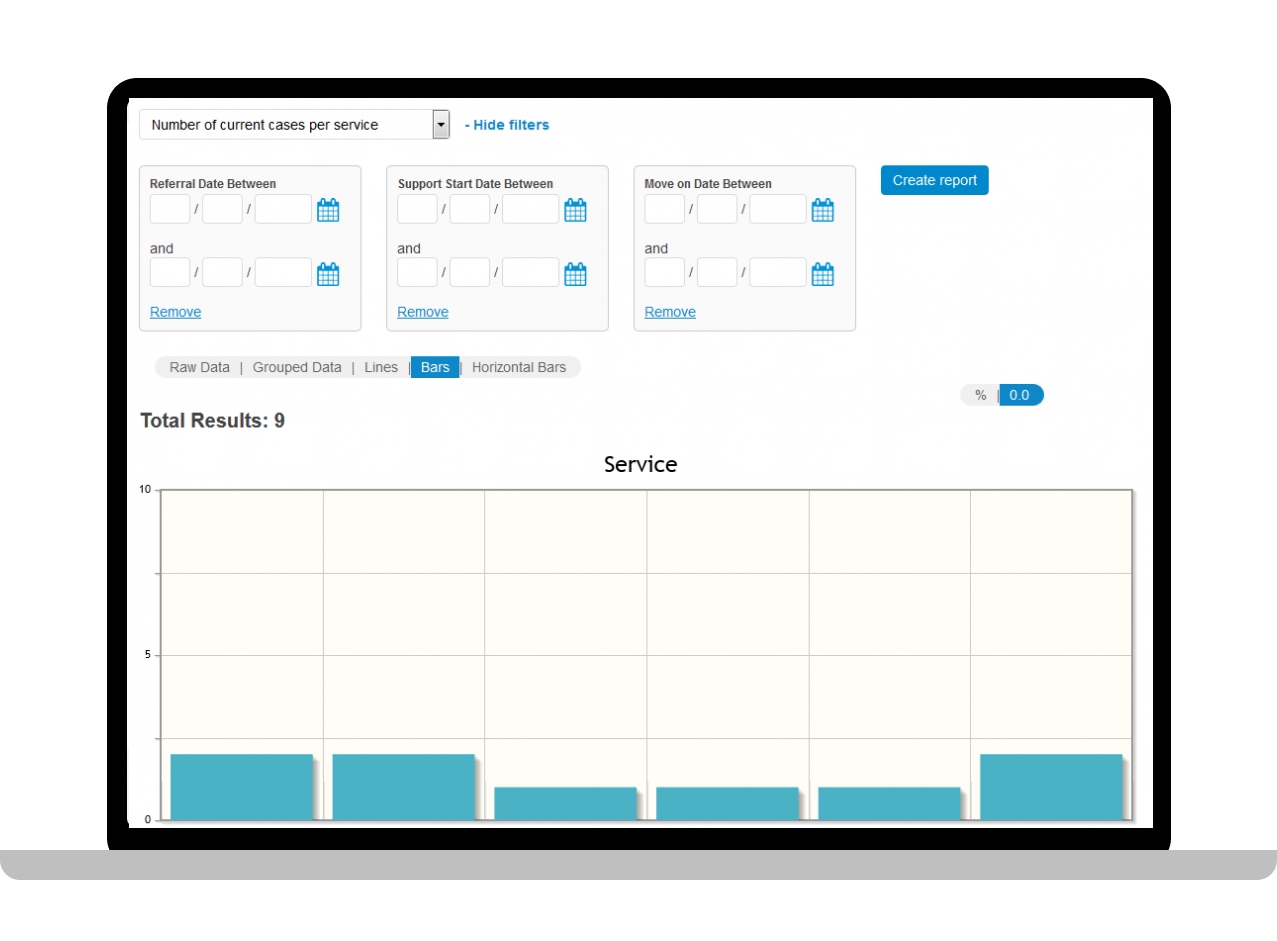The image size is (1277, 941).
Task: Remove the Move on Date filter
Action: click(x=670, y=312)
